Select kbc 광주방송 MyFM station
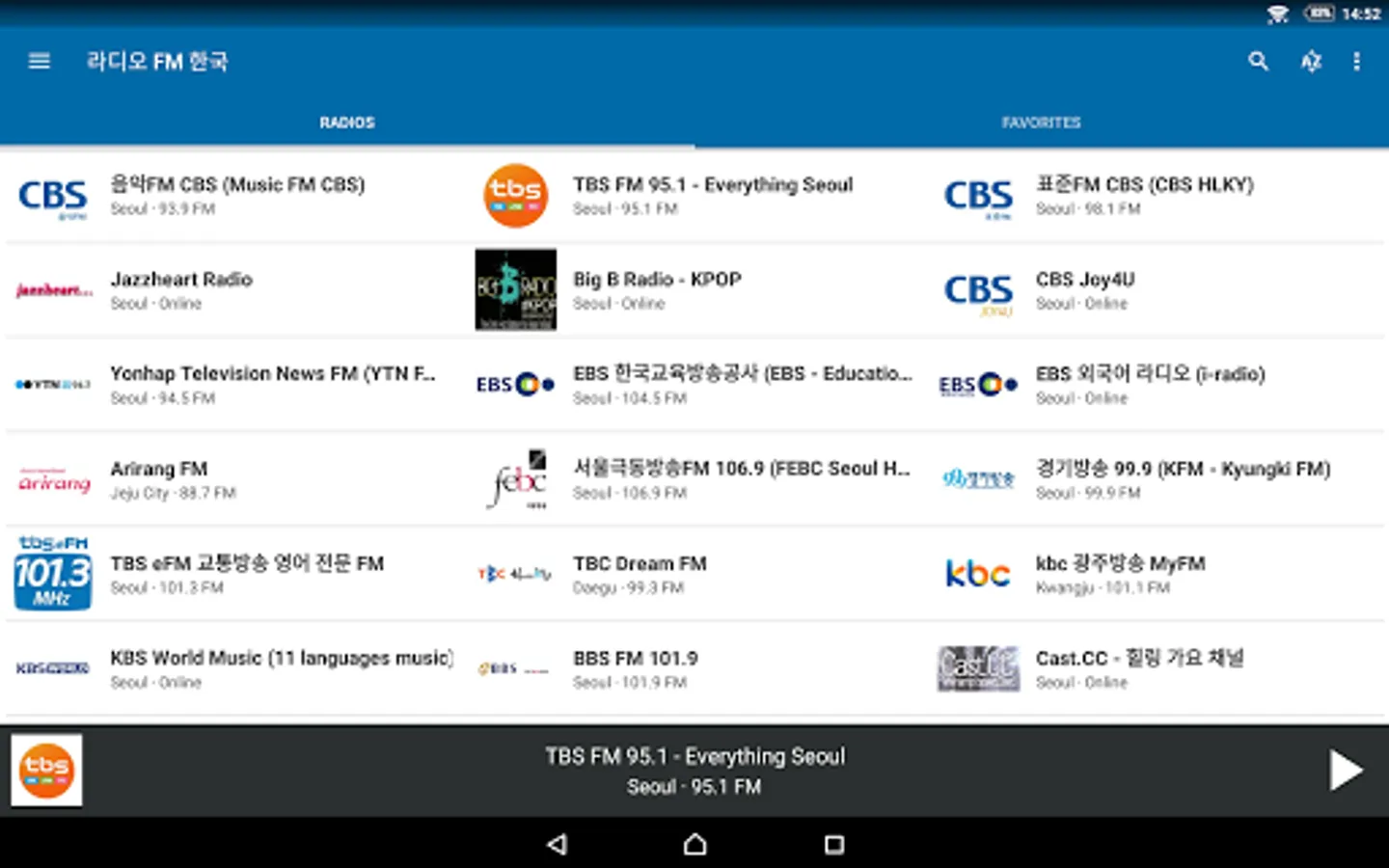Viewport: 1389px width, 868px height. [1121, 562]
